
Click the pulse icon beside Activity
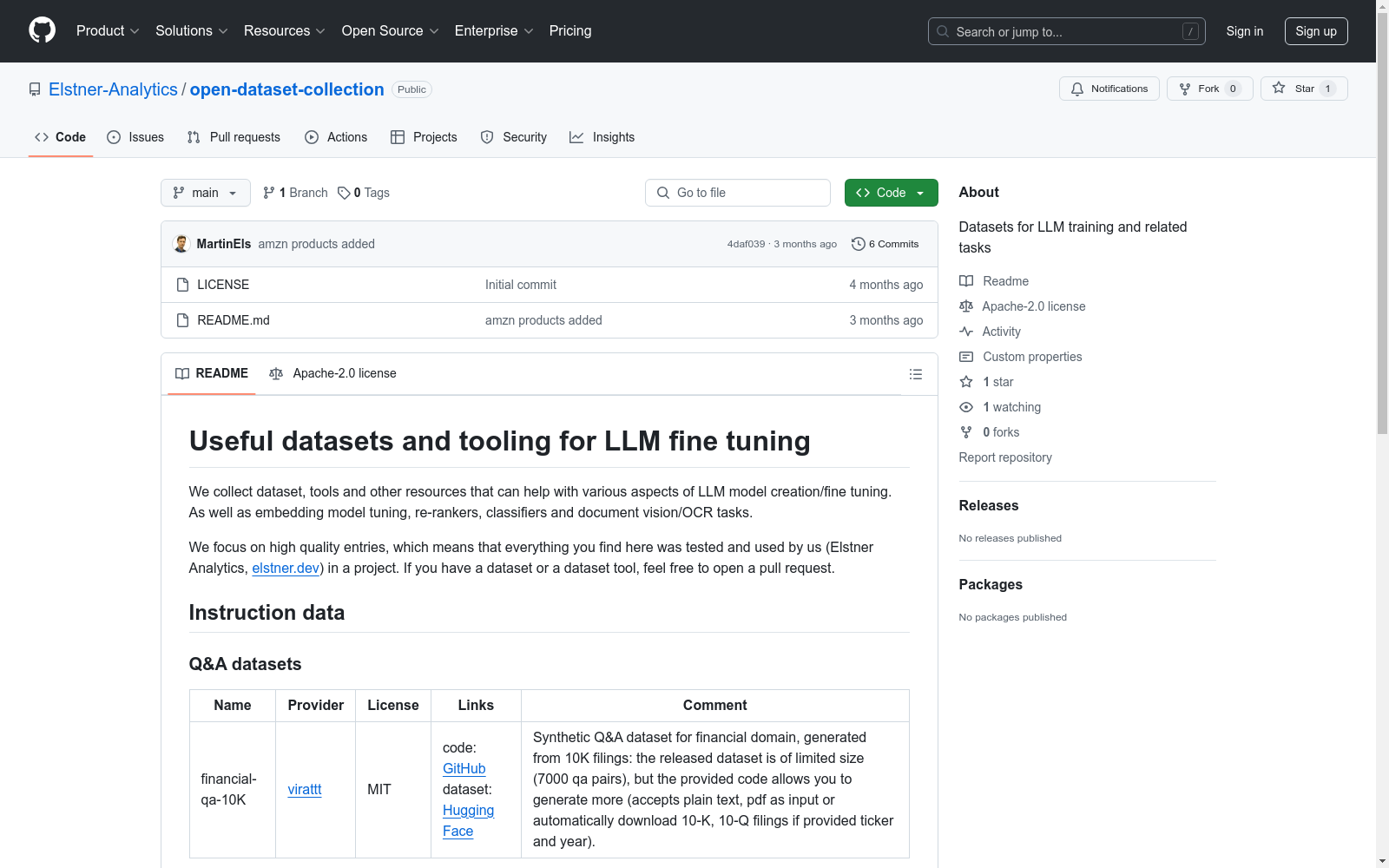pos(966,332)
